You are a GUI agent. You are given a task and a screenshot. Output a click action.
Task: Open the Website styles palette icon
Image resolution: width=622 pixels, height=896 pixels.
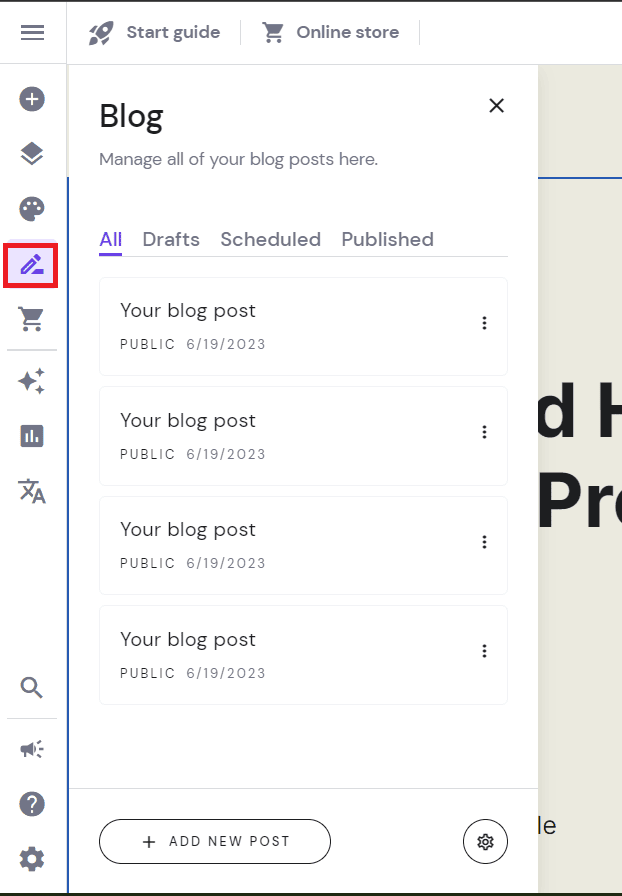click(x=31, y=209)
